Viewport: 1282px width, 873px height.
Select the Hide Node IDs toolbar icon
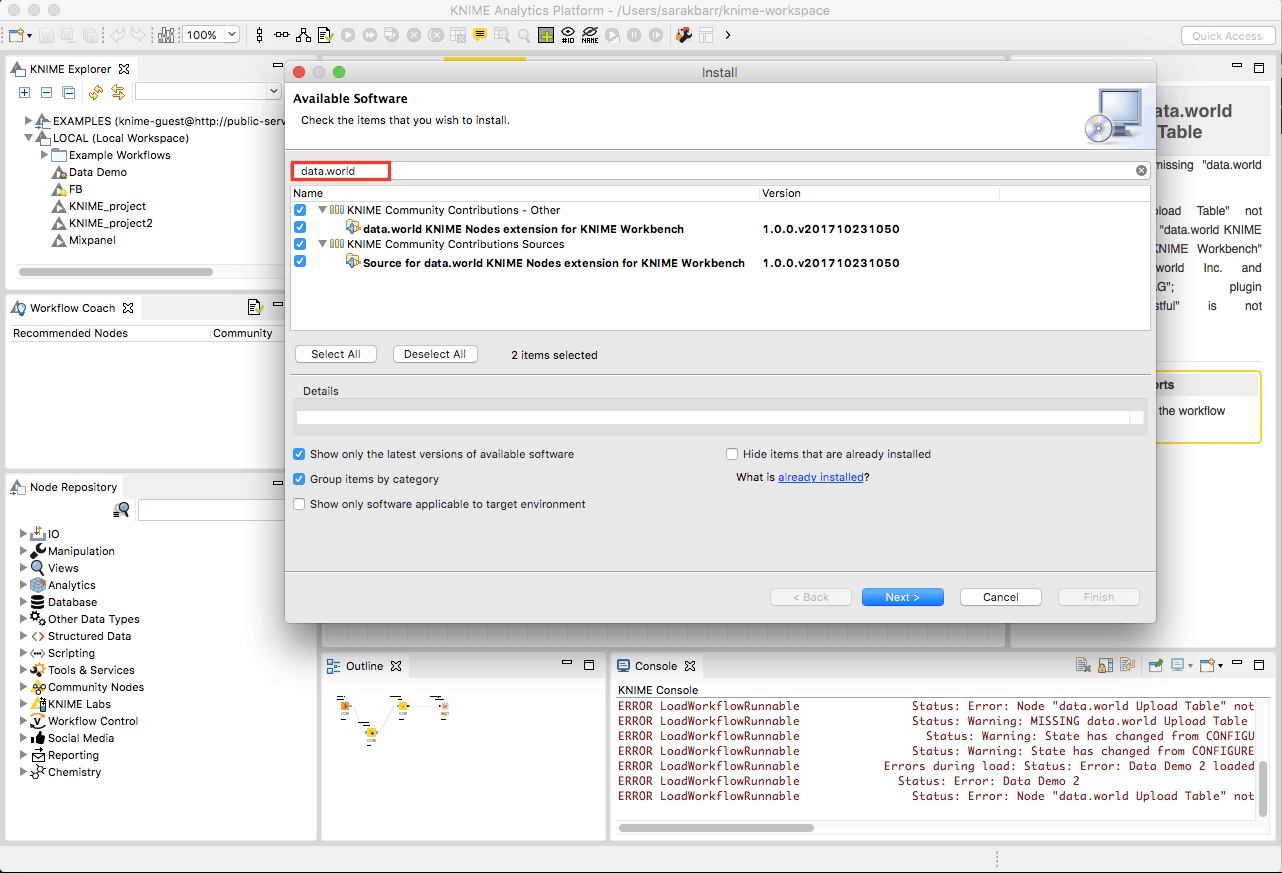pyautogui.click(x=566, y=35)
